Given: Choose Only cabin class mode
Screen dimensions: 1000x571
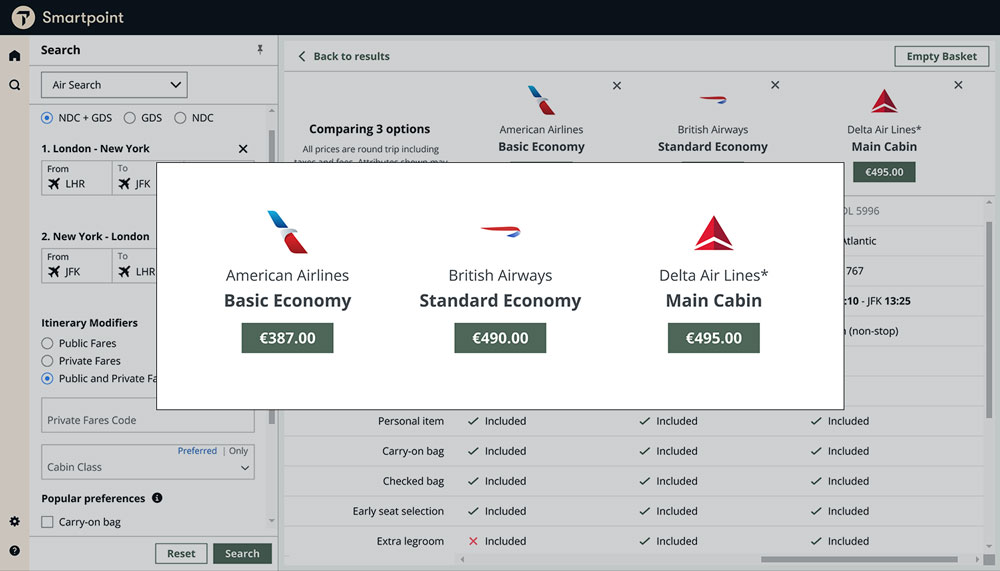Looking at the screenshot, I should point(239,450).
